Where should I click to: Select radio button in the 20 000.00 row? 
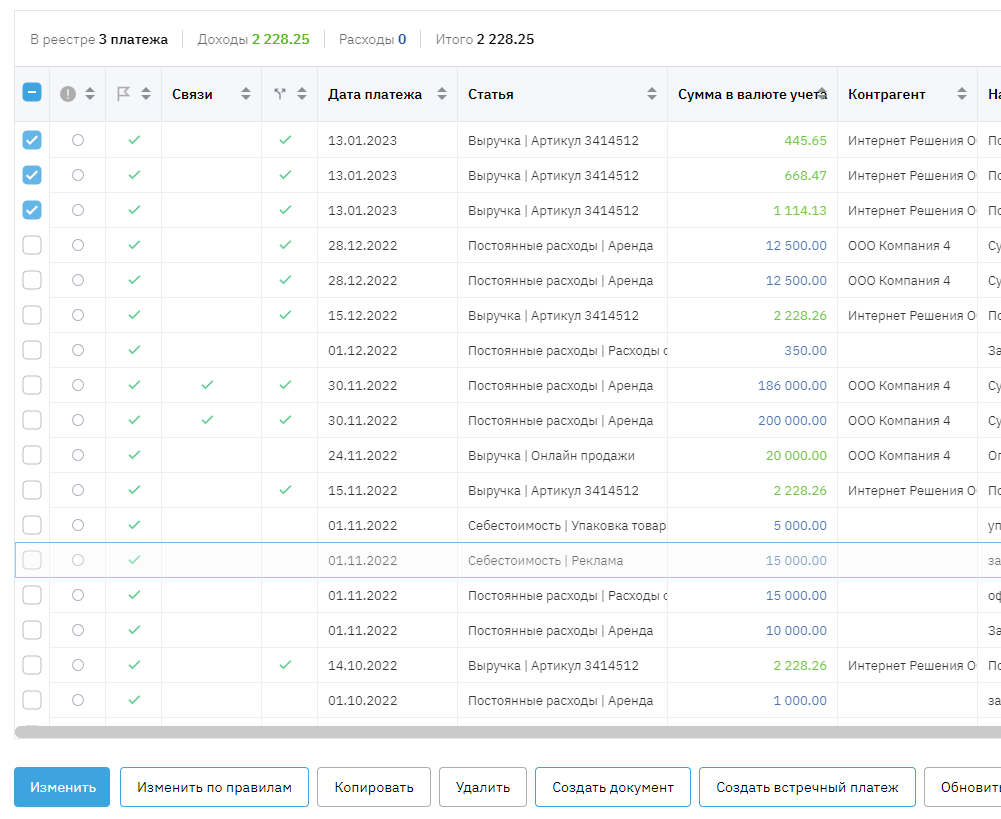tap(78, 455)
